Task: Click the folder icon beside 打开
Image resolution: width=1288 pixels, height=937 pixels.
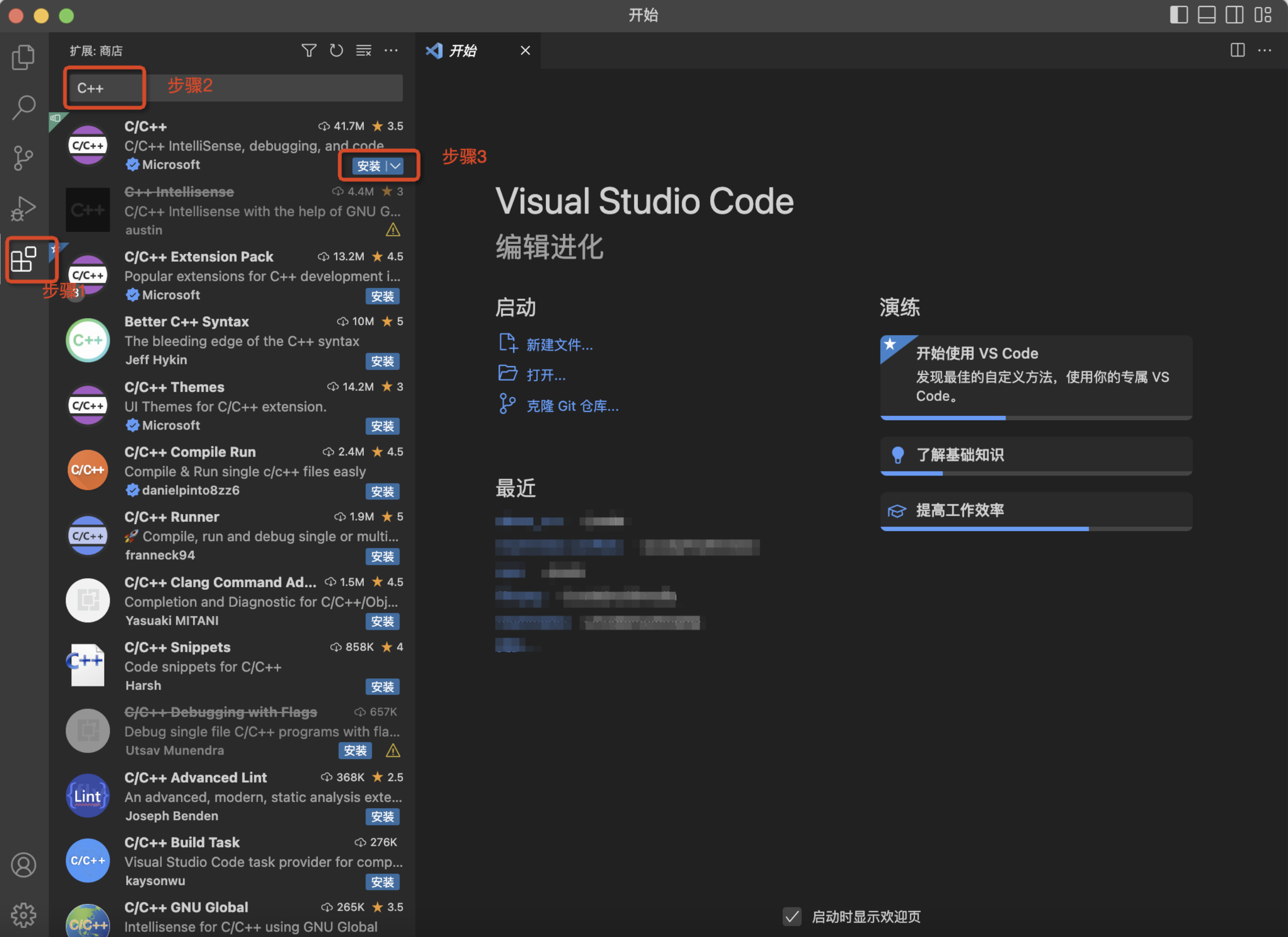Action: (x=508, y=374)
